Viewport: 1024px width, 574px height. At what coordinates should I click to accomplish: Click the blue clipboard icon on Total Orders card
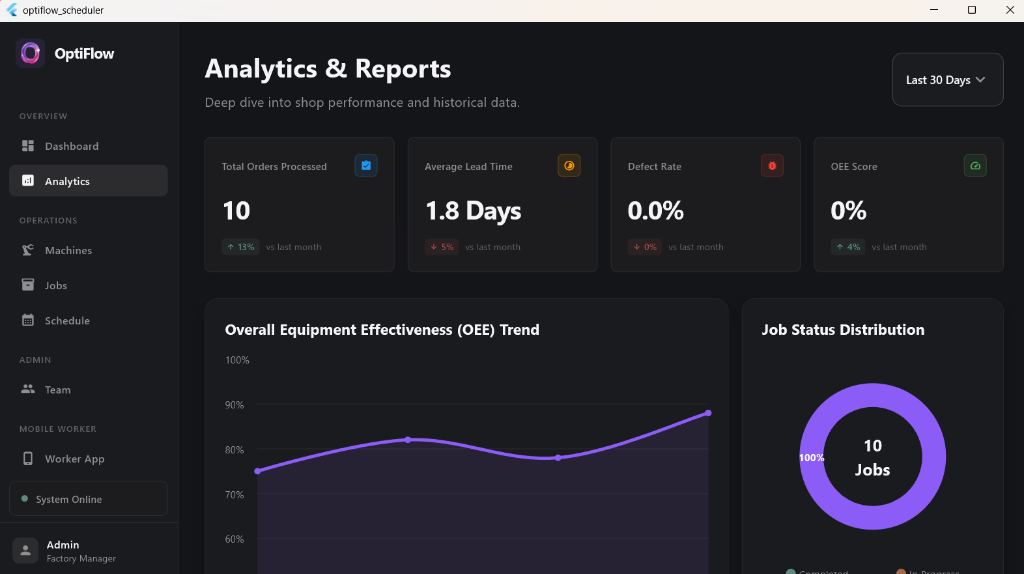[x=366, y=165]
